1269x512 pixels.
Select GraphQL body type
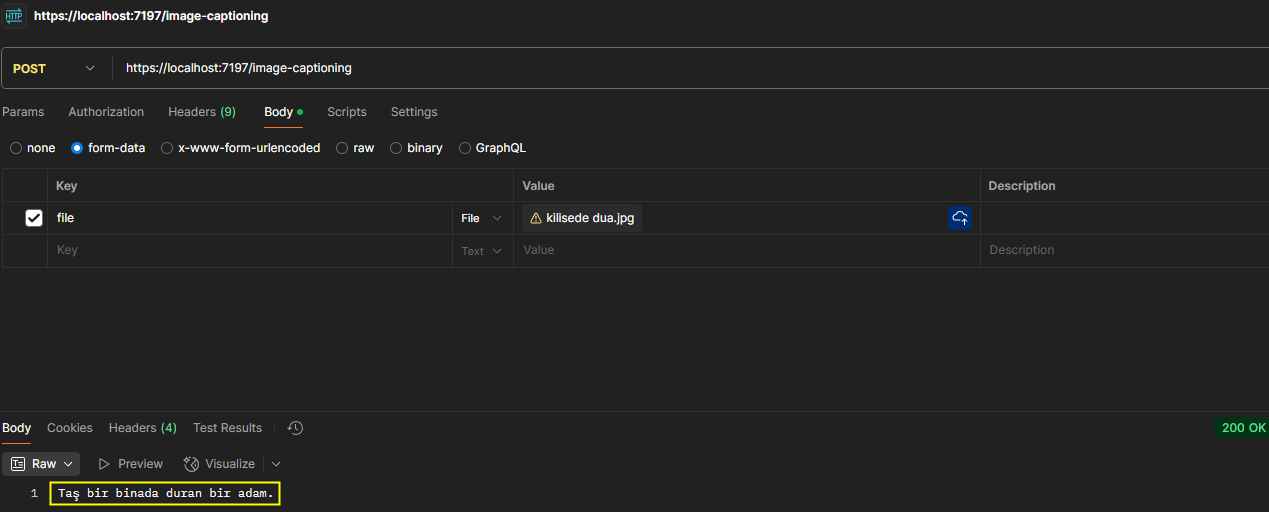pyautogui.click(x=465, y=148)
